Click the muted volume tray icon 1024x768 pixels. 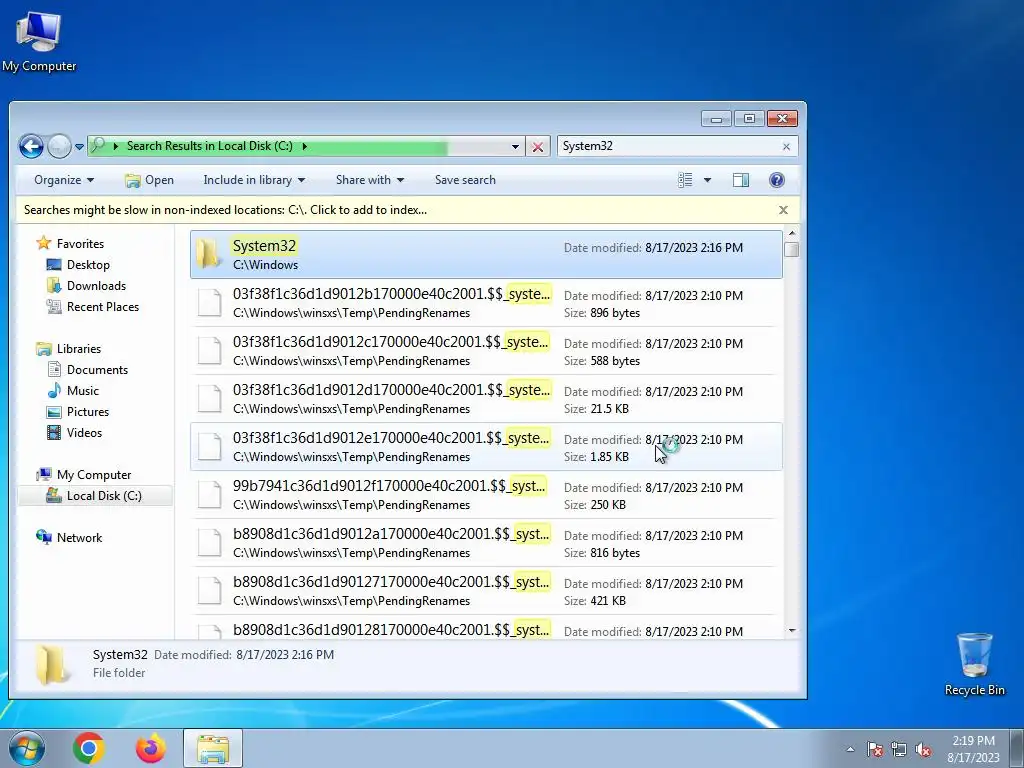pyautogui.click(x=923, y=750)
